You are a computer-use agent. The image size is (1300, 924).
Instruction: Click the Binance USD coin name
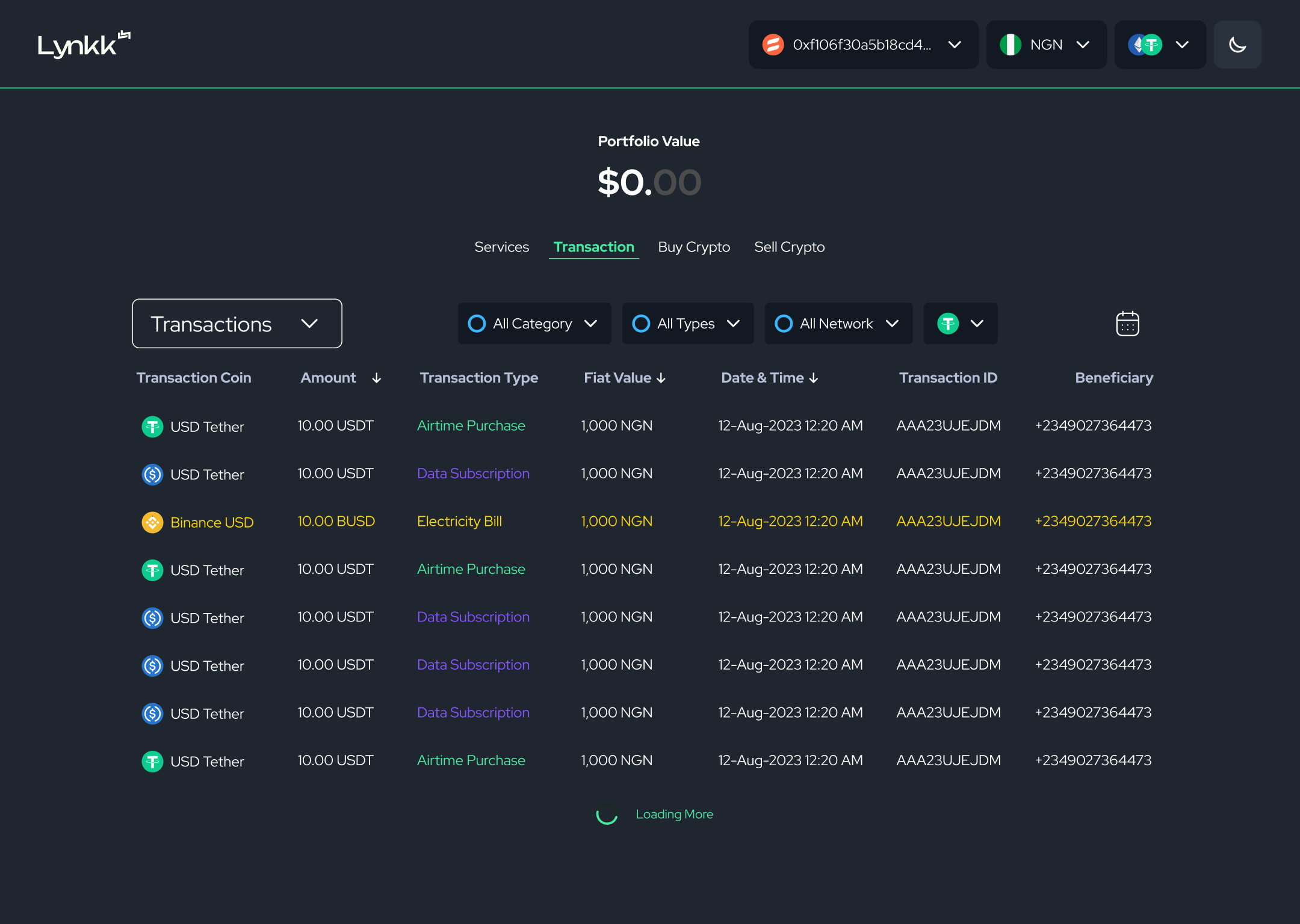tap(212, 522)
